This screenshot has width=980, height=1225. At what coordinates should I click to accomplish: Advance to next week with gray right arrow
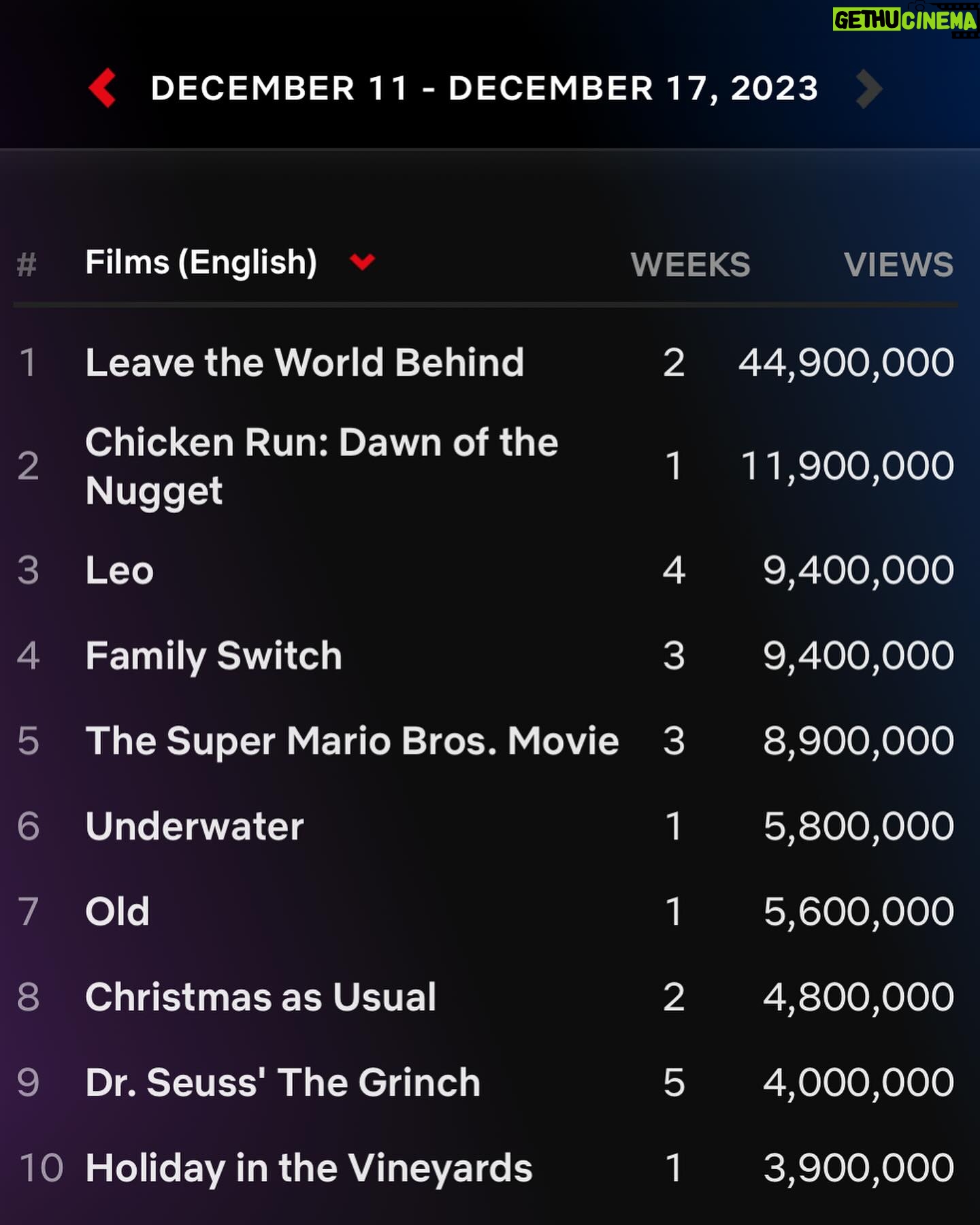869,88
